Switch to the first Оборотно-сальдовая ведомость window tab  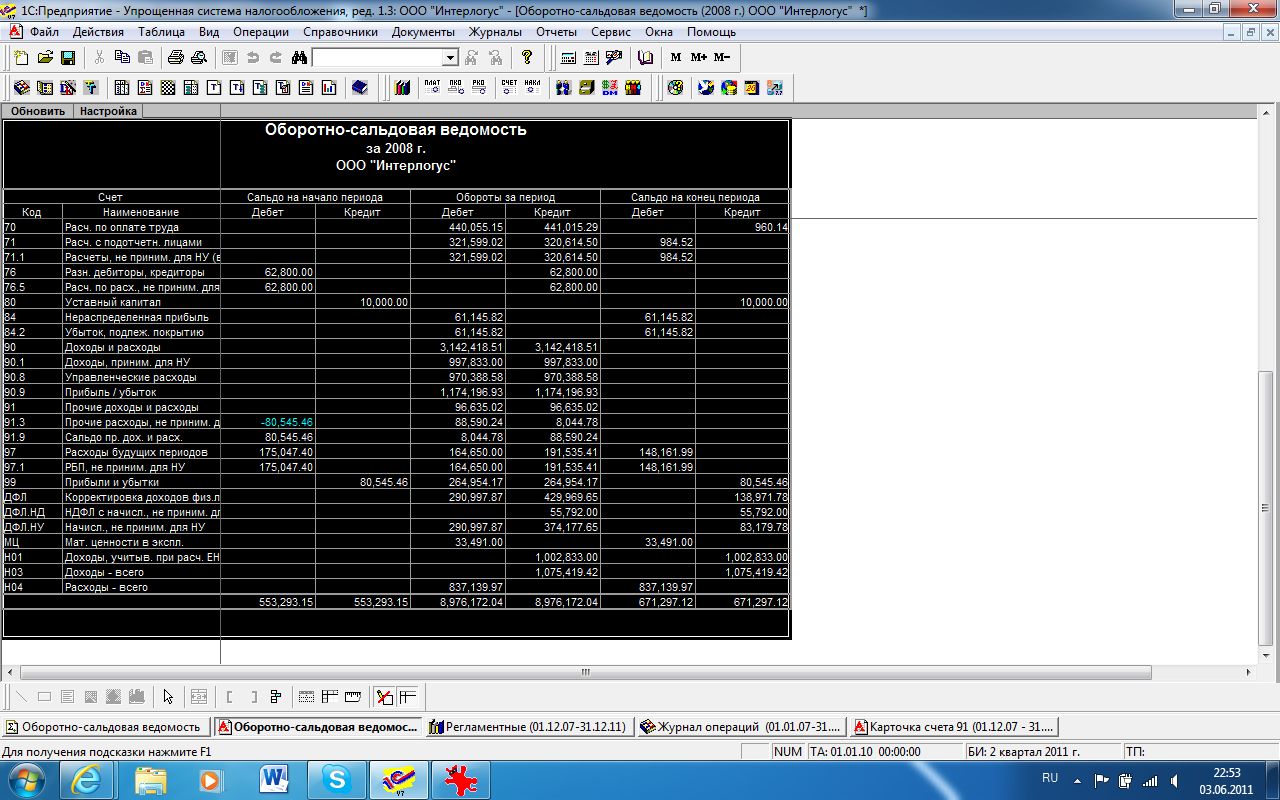click(107, 727)
